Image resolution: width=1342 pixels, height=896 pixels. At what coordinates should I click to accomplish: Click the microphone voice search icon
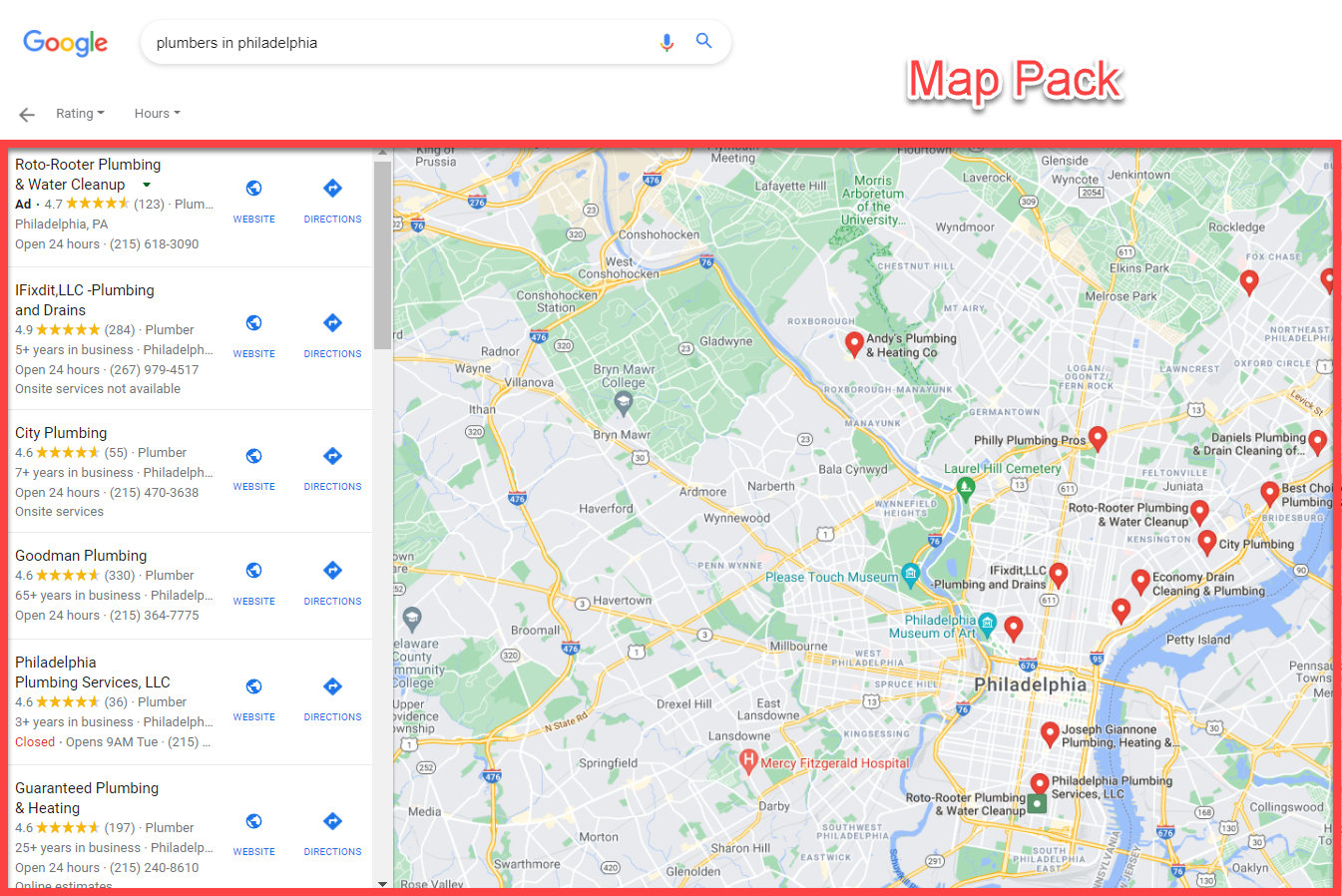(667, 42)
